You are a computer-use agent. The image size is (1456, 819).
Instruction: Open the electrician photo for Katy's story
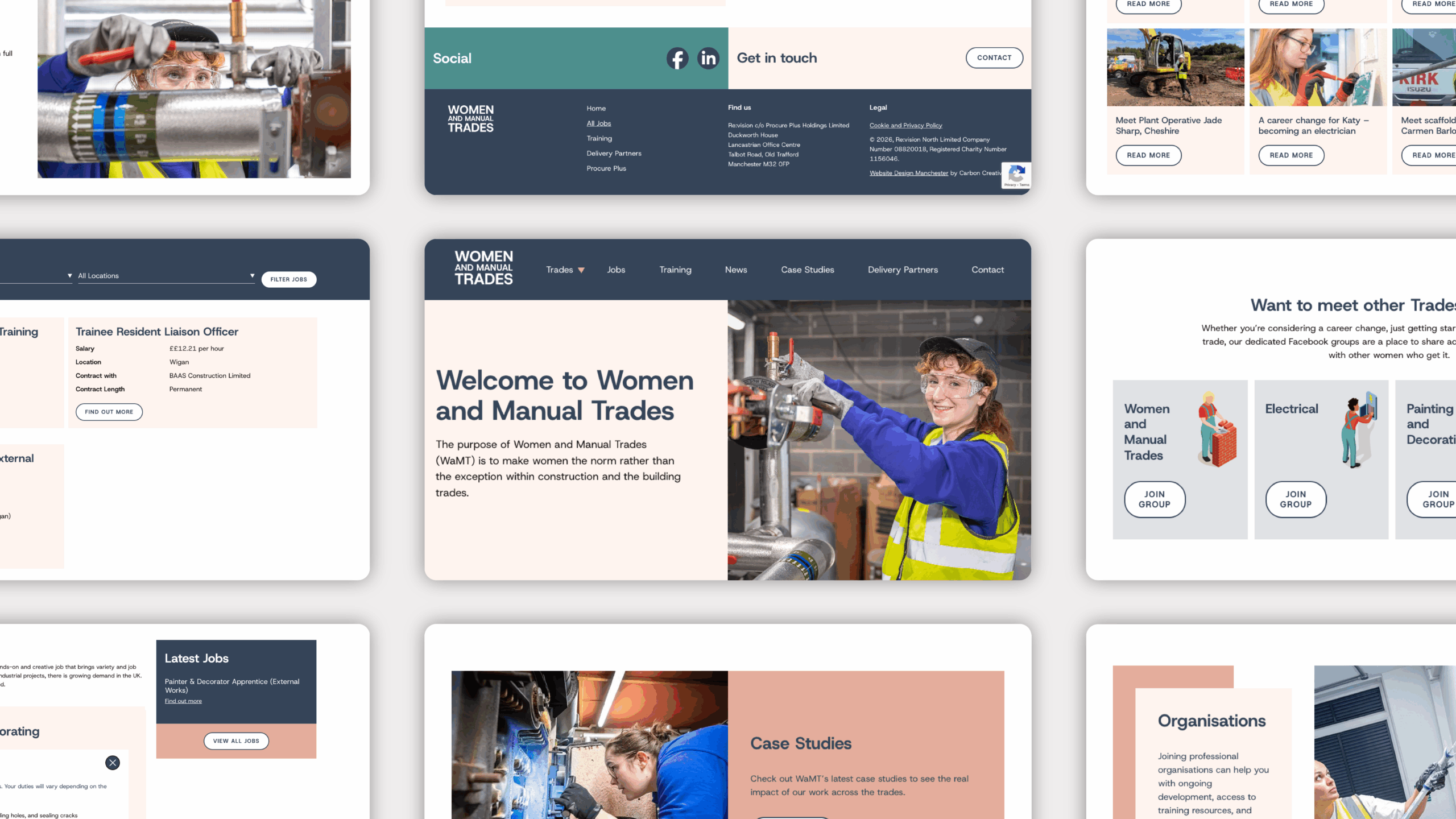click(1318, 67)
